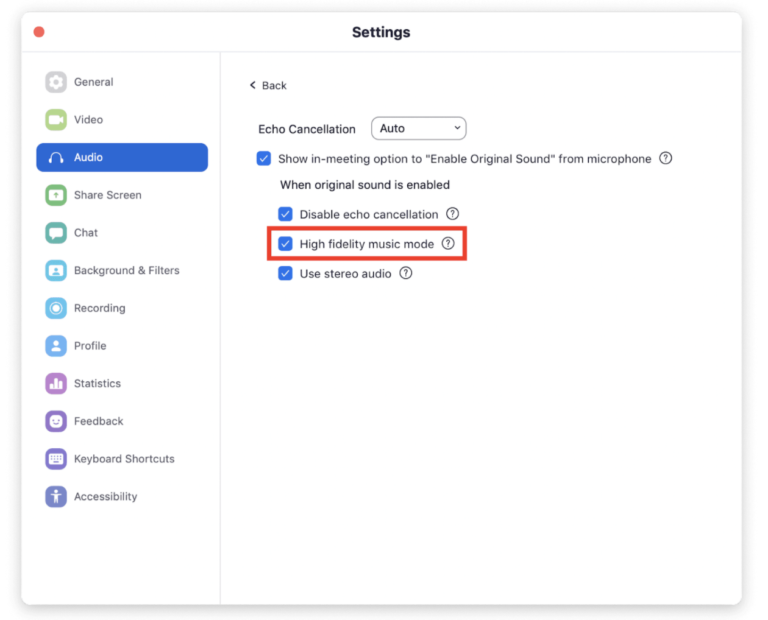
Task: Close the Settings window with red button
Action: pyautogui.click(x=39, y=32)
